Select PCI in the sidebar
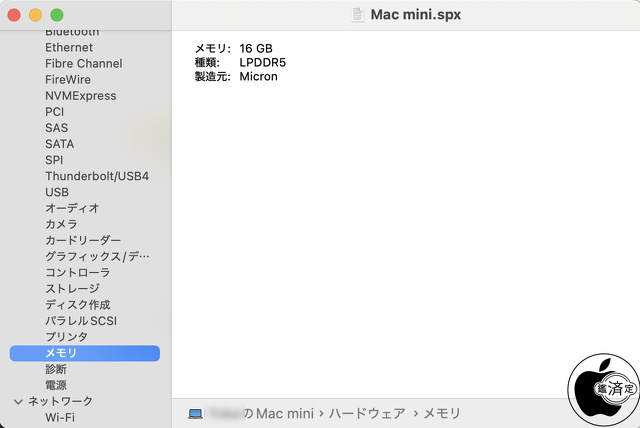Viewport: 640px width, 428px height. click(x=55, y=112)
